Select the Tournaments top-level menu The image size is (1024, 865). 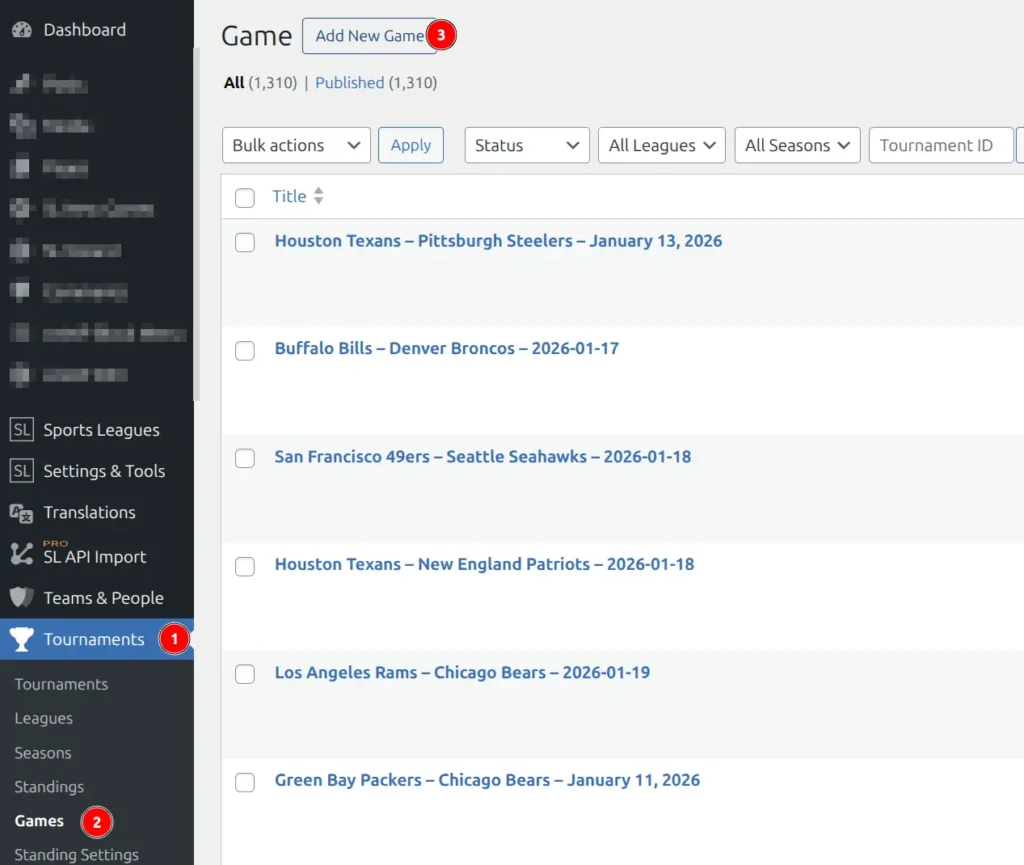pos(97,639)
